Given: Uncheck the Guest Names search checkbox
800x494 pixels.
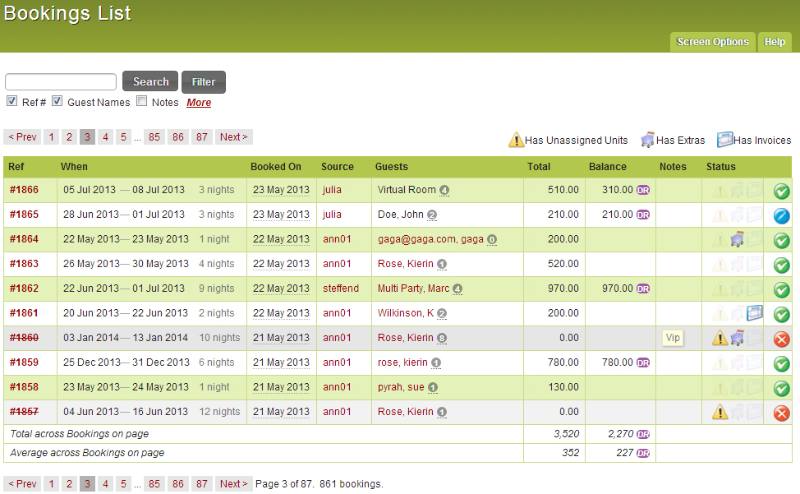Looking at the screenshot, I should click(x=57, y=101).
